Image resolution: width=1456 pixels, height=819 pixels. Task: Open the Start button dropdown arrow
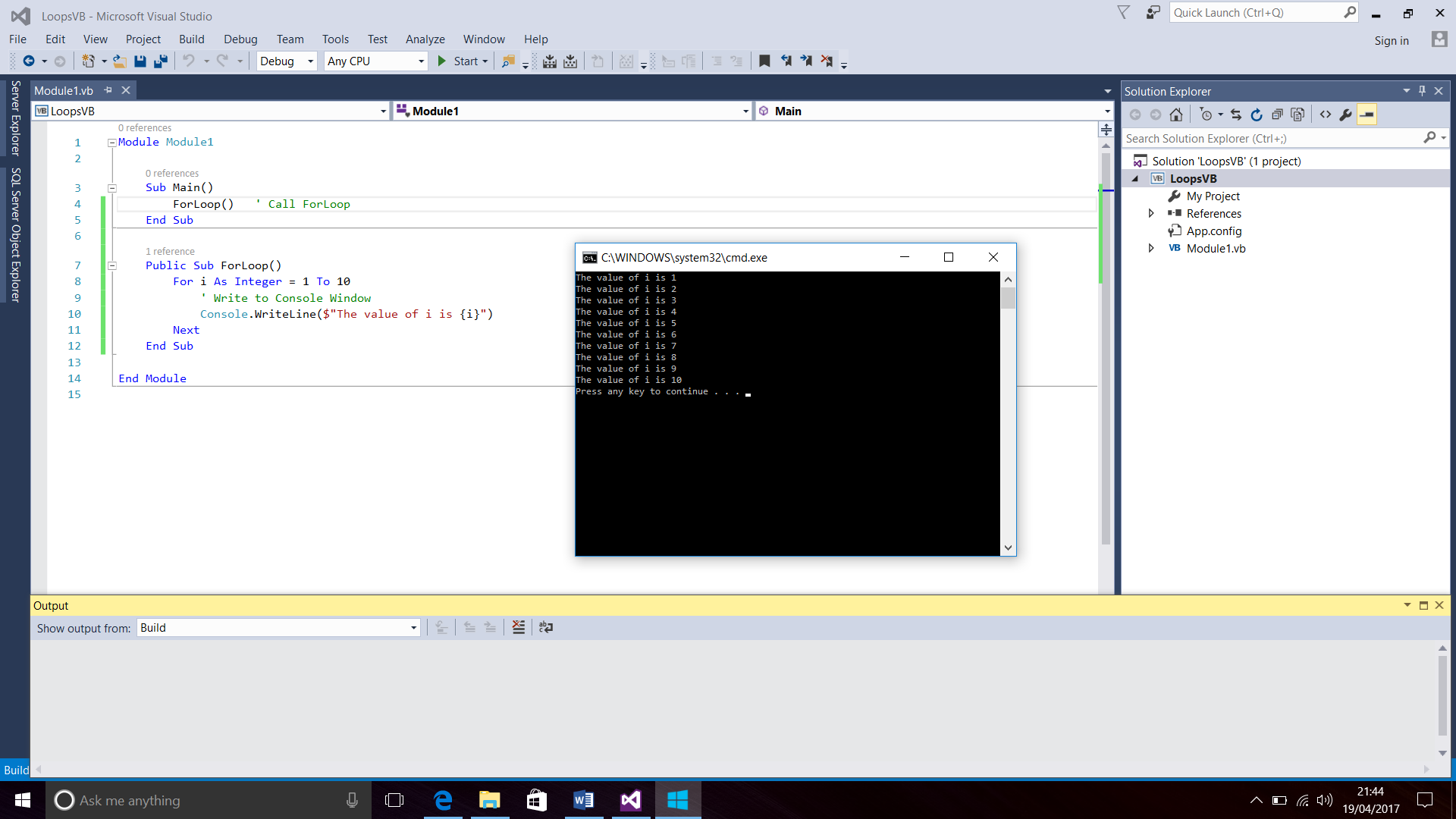485,61
